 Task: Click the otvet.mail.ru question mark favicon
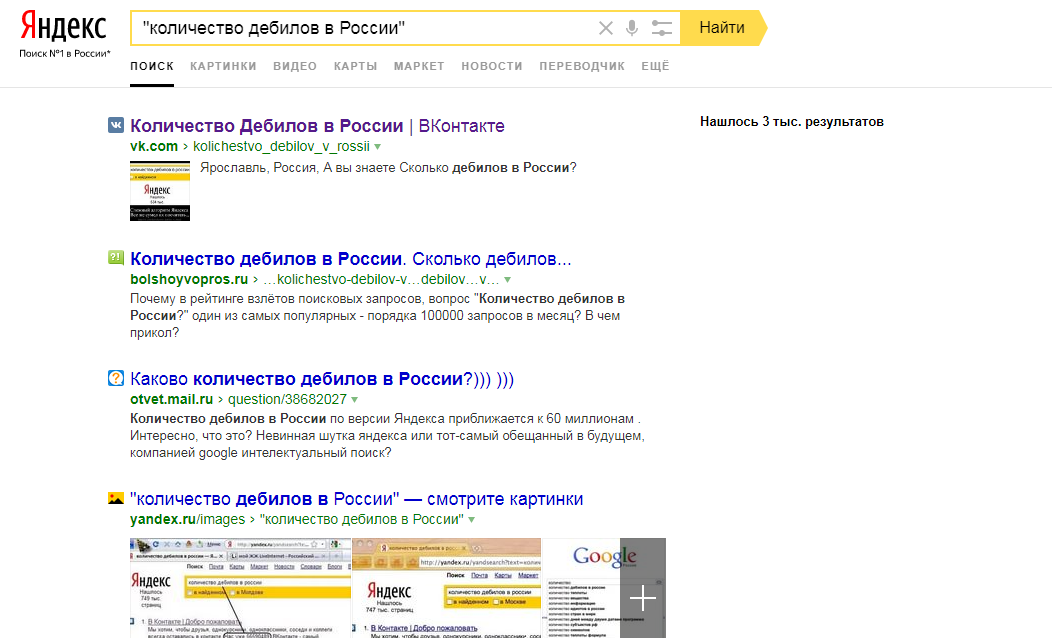116,378
